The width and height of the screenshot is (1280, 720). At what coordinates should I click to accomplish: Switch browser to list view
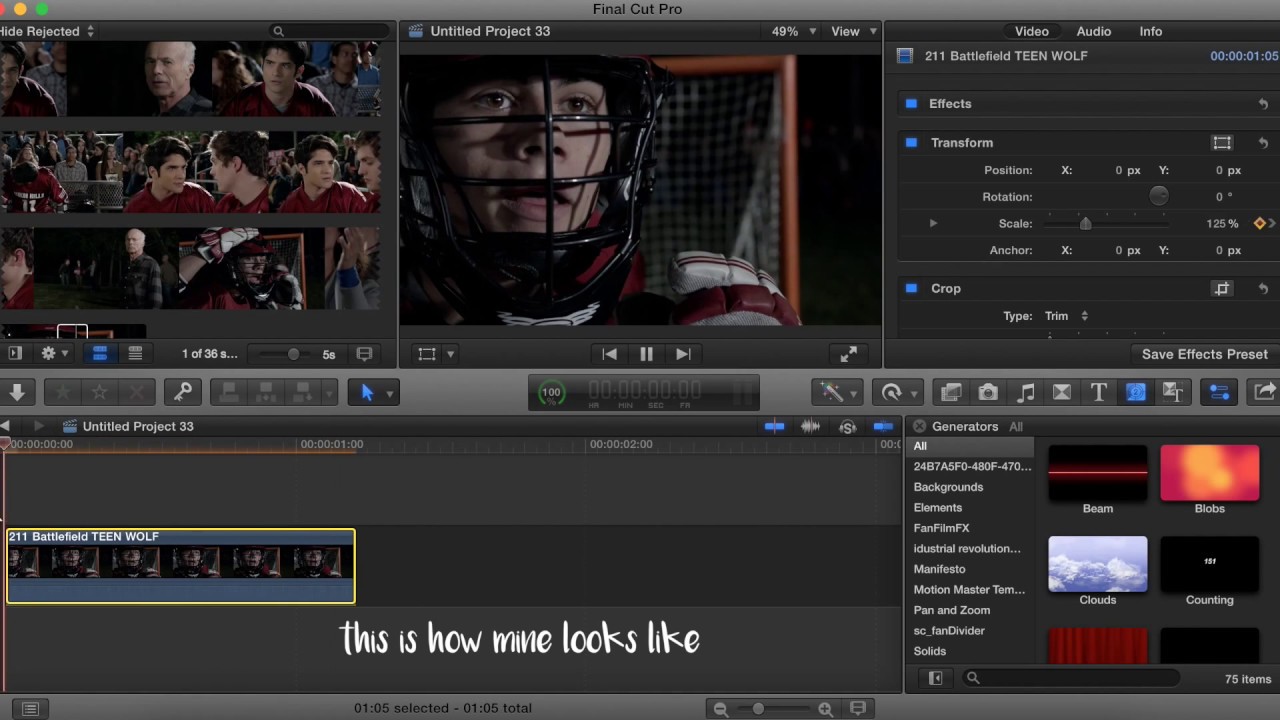pyautogui.click(x=135, y=354)
